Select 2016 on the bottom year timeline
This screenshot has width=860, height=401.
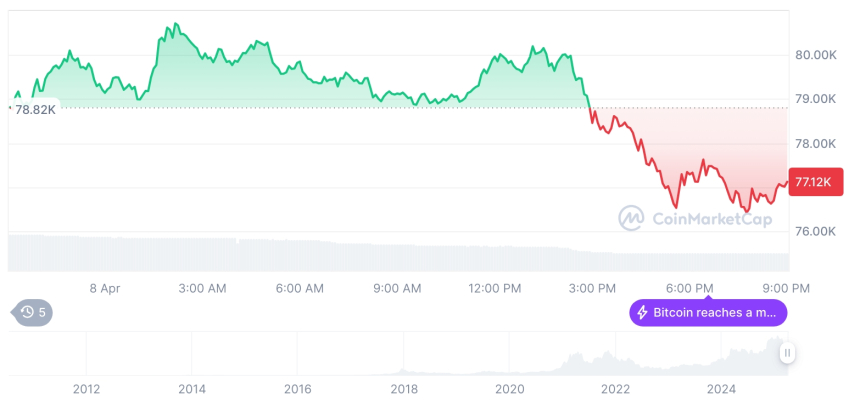297,388
